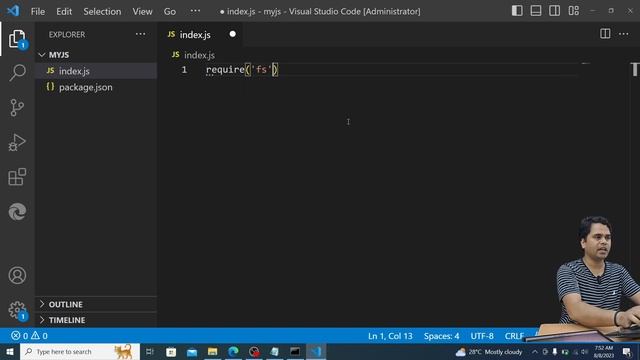Expand the OUTLINE section
The width and height of the screenshot is (640, 360).
coord(96,304)
